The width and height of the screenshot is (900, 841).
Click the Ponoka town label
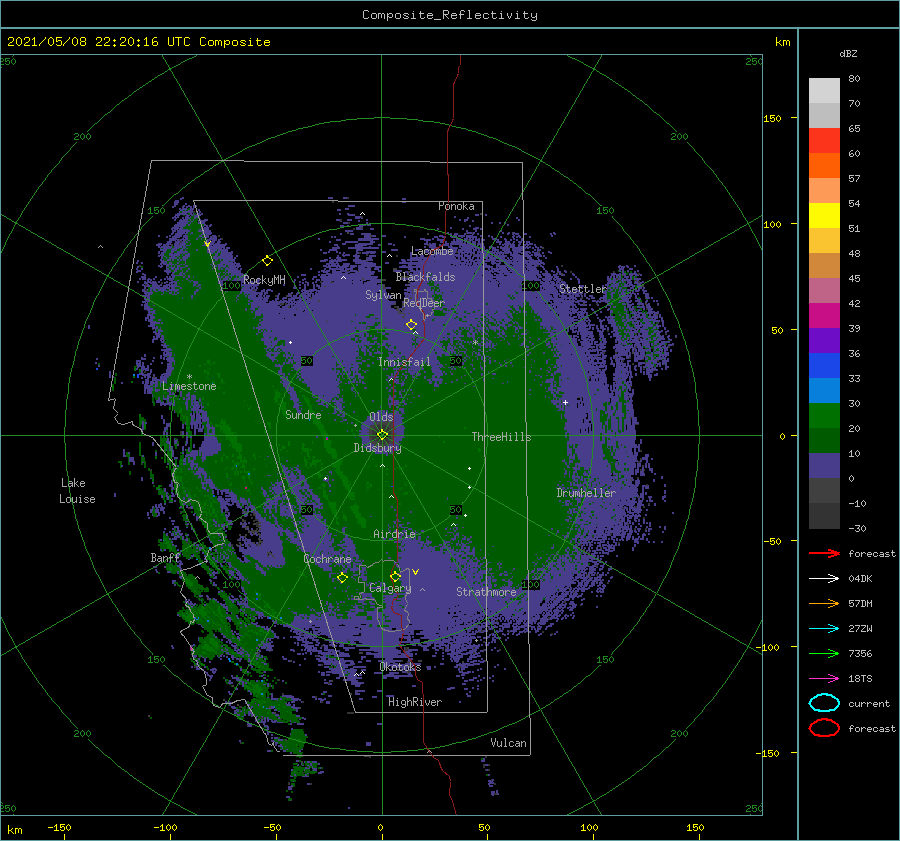point(456,206)
